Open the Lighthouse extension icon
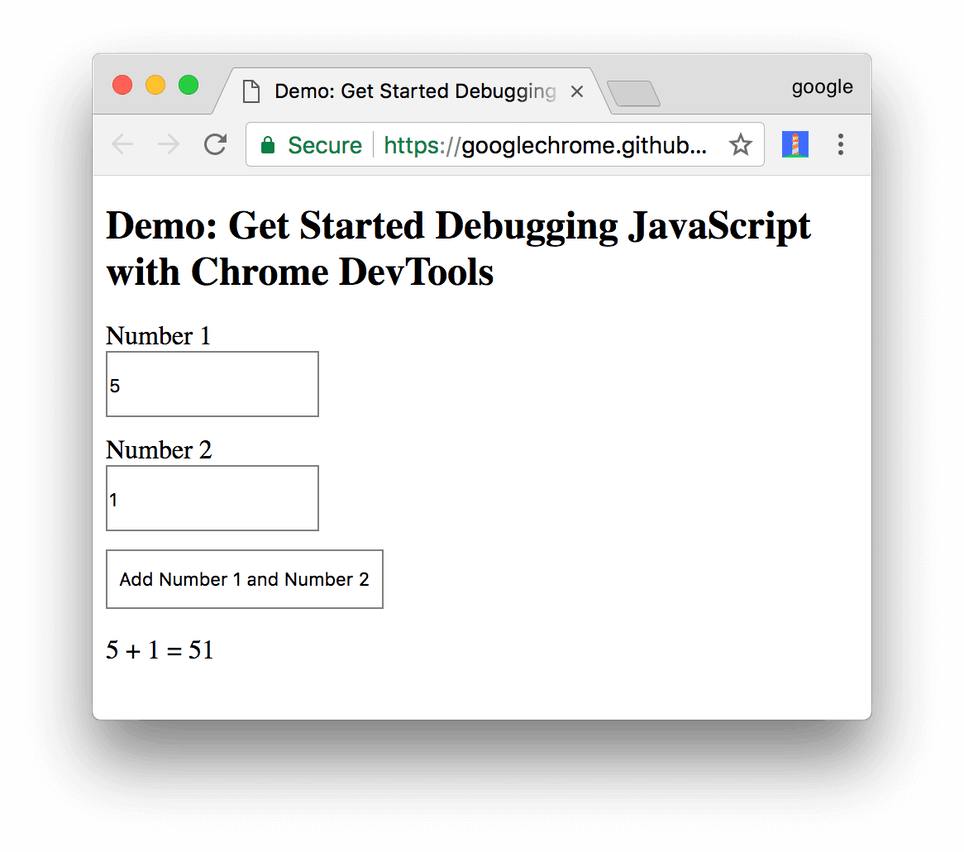The height and width of the screenshot is (852, 964). pos(795,144)
